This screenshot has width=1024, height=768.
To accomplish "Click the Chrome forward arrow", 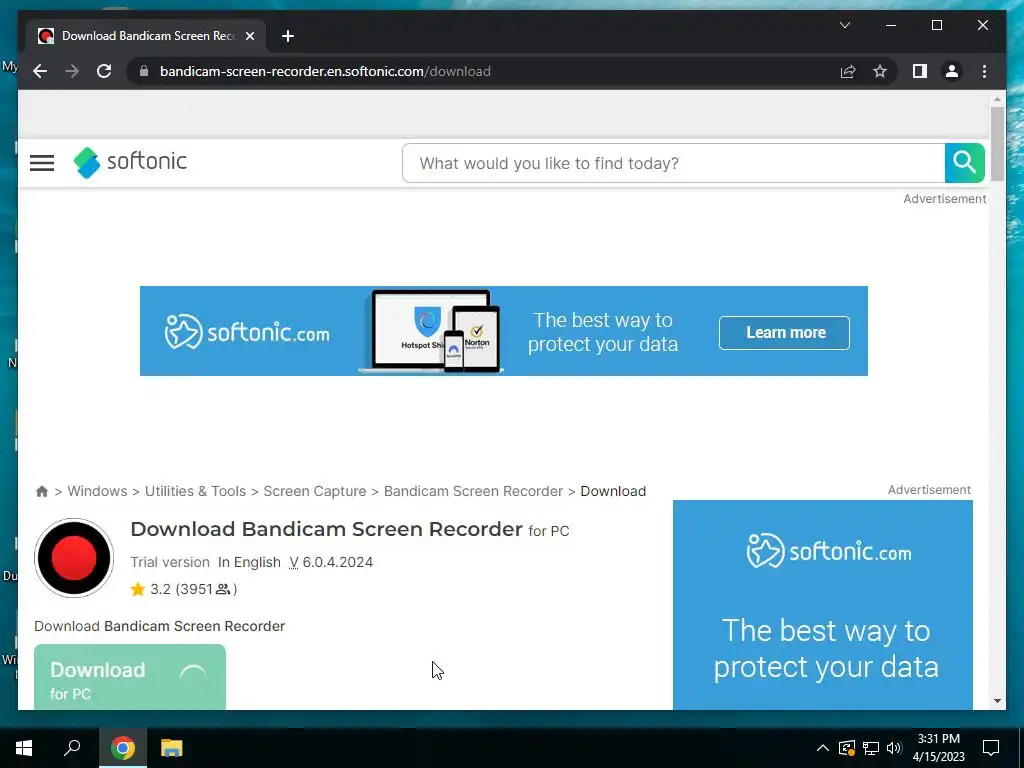I will coord(72,71).
